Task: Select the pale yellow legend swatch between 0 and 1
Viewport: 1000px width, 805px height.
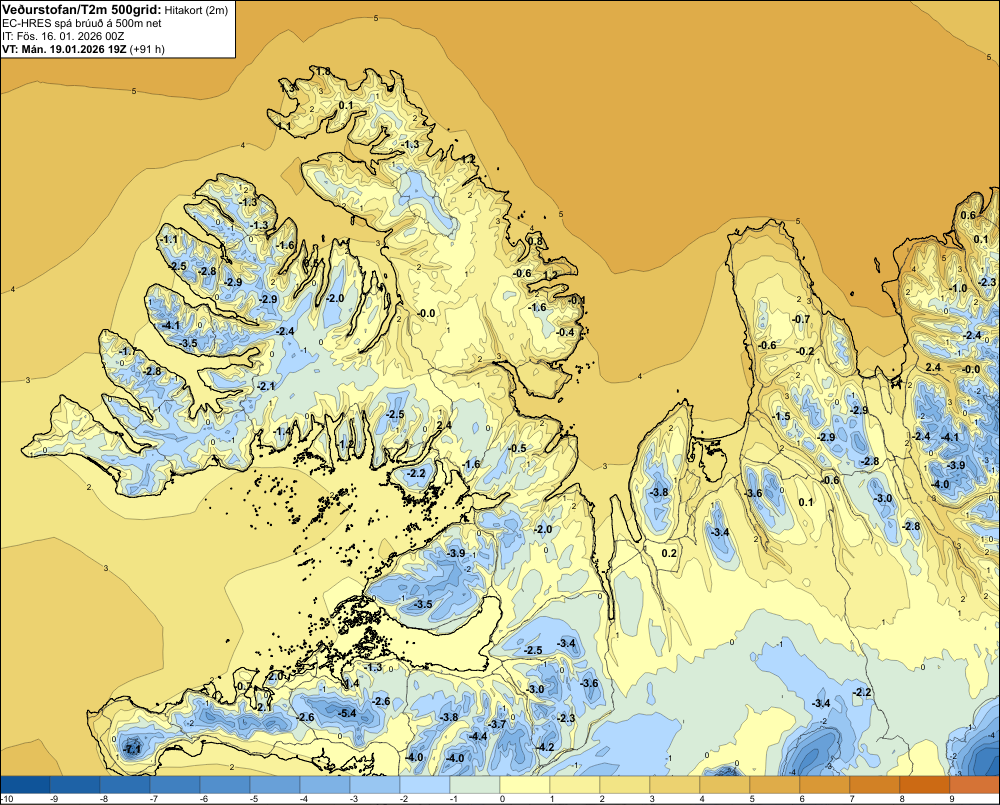Action: (x=525, y=785)
